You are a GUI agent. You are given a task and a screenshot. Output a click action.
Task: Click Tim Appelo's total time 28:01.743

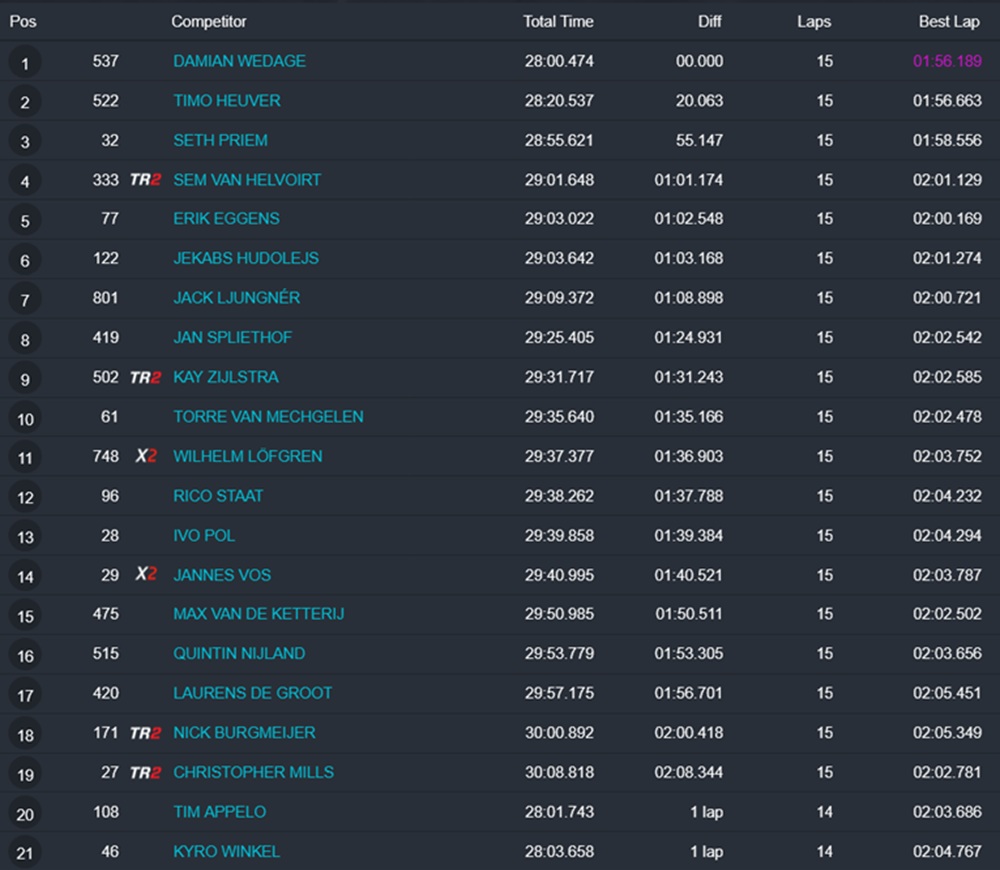[x=559, y=812]
